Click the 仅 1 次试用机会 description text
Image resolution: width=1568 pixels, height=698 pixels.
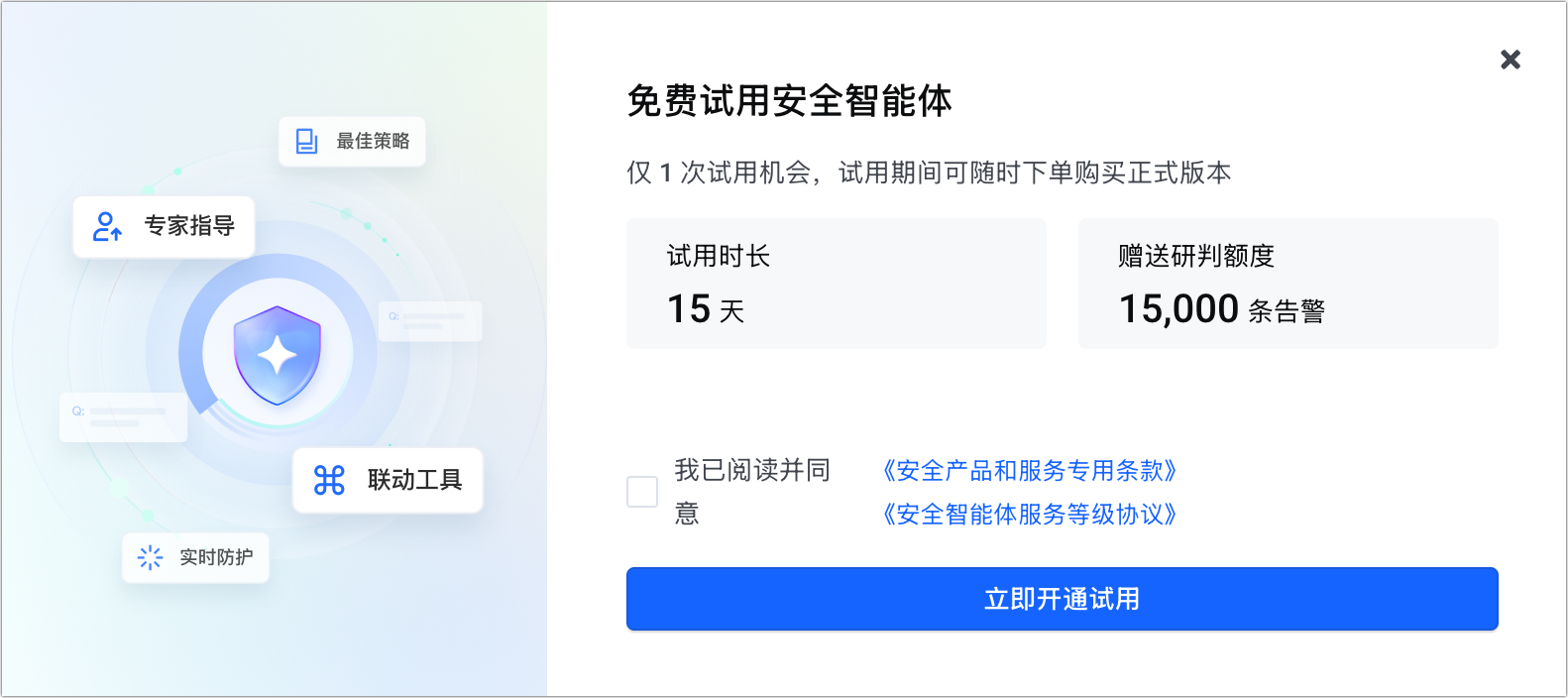tap(929, 173)
